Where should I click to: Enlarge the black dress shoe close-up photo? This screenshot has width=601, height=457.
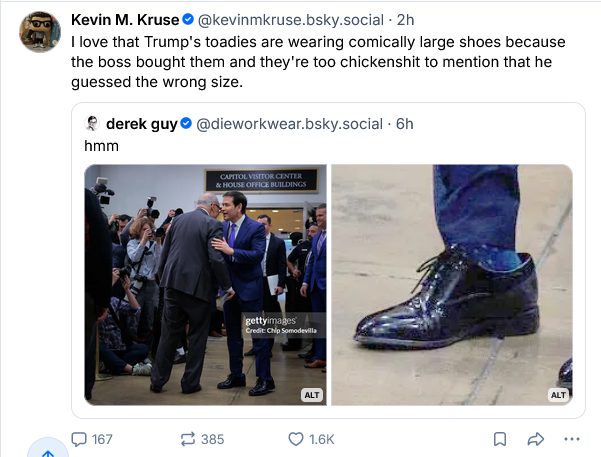point(452,284)
